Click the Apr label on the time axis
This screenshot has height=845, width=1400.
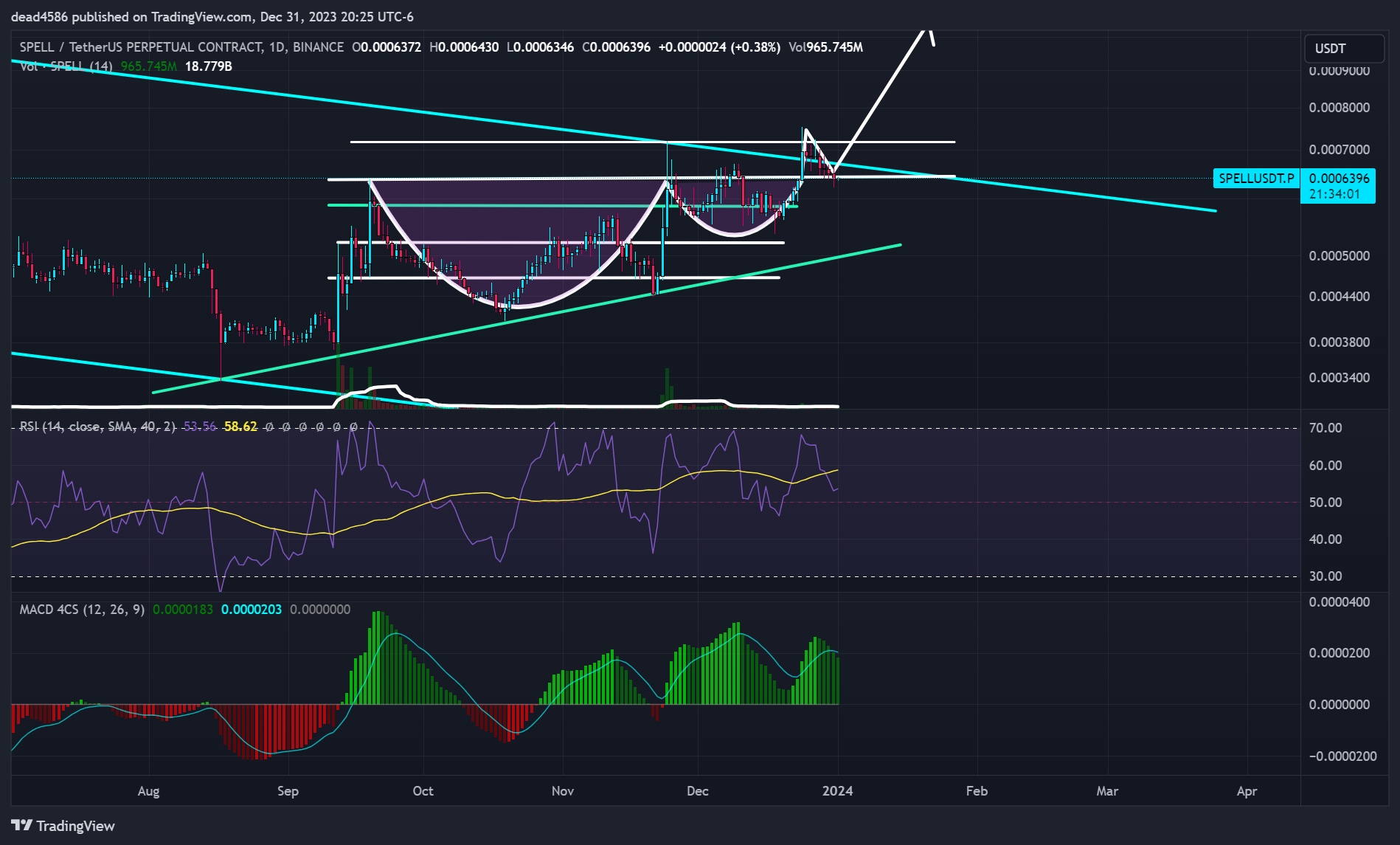pyautogui.click(x=1247, y=791)
